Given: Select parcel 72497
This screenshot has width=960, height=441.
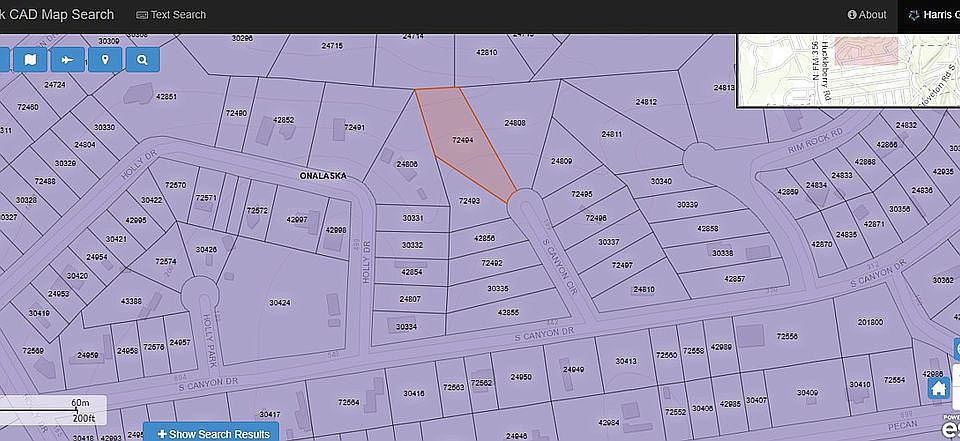Looking at the screenshot, I should coord(622,265).
